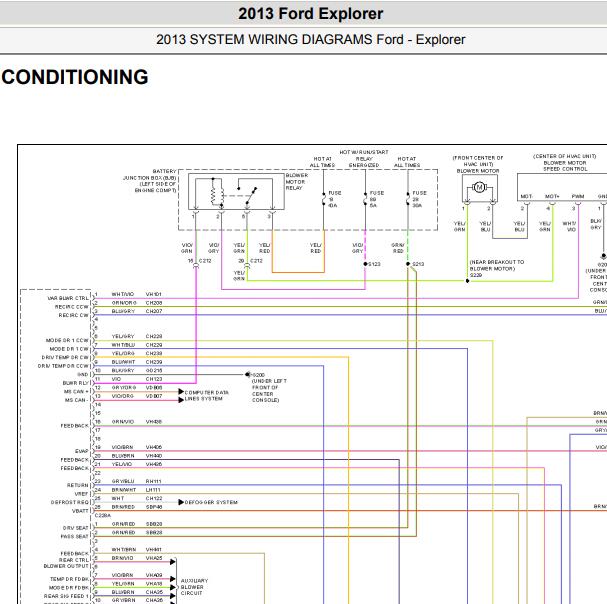Select the 'MODE DR 1 CW' pin label
Viewport: 607px width, 604px height.
coord(69,349)
